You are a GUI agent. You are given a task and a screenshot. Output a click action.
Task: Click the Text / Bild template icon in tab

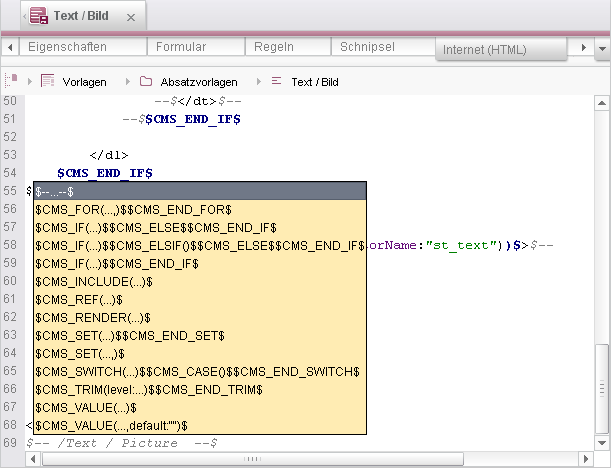(x=38, y=16)
